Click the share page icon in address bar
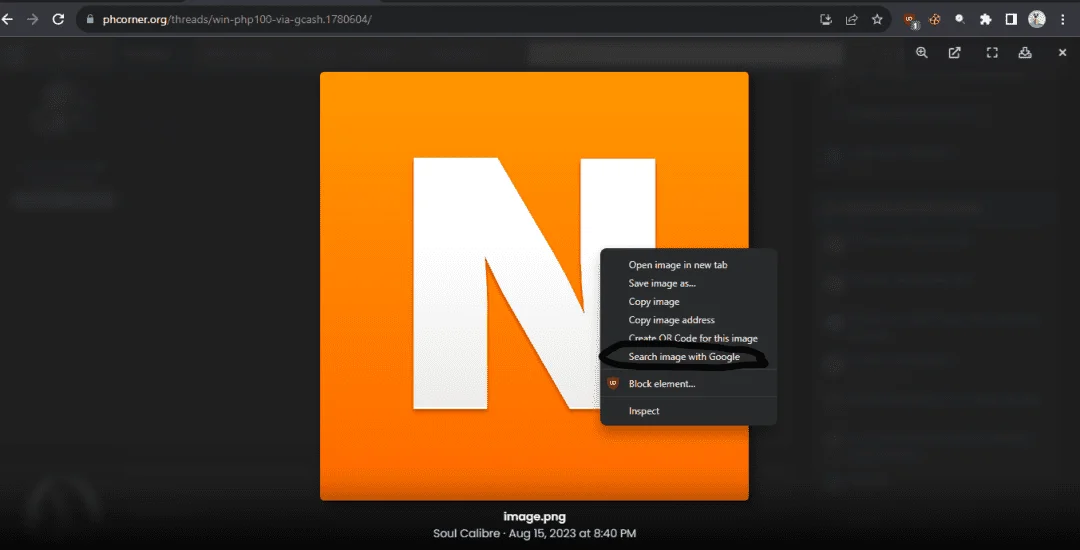This screenshot has width=1080, height=550. [x=852, y=19]
